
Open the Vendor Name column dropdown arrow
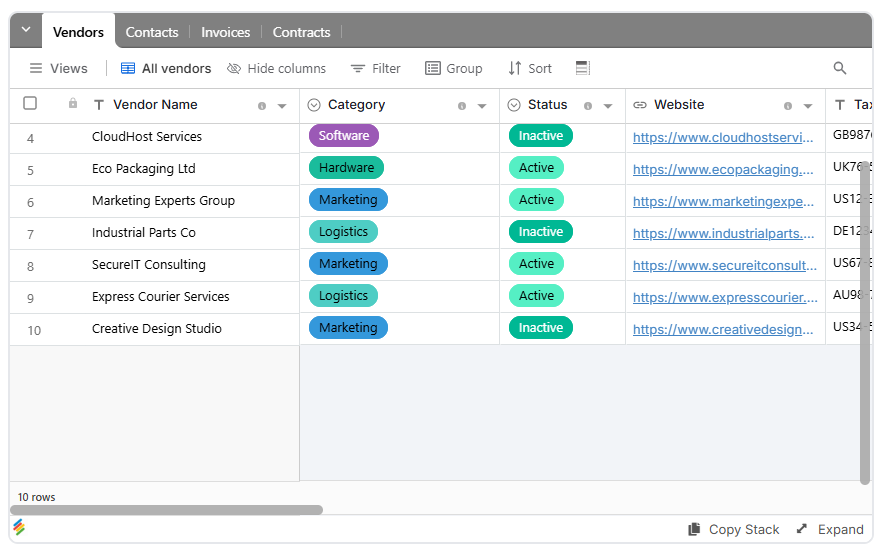[x=282, y=106]
